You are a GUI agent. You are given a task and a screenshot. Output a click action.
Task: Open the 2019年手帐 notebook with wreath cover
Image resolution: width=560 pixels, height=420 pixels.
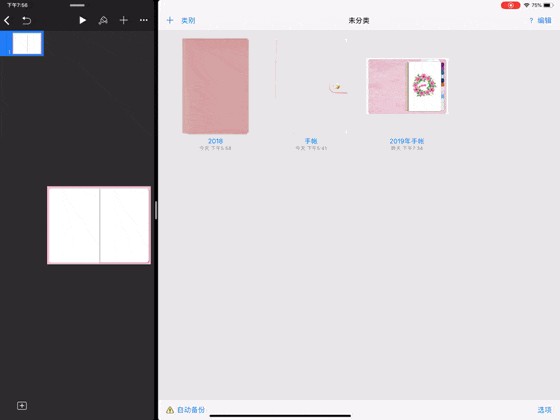coord(407,86)
